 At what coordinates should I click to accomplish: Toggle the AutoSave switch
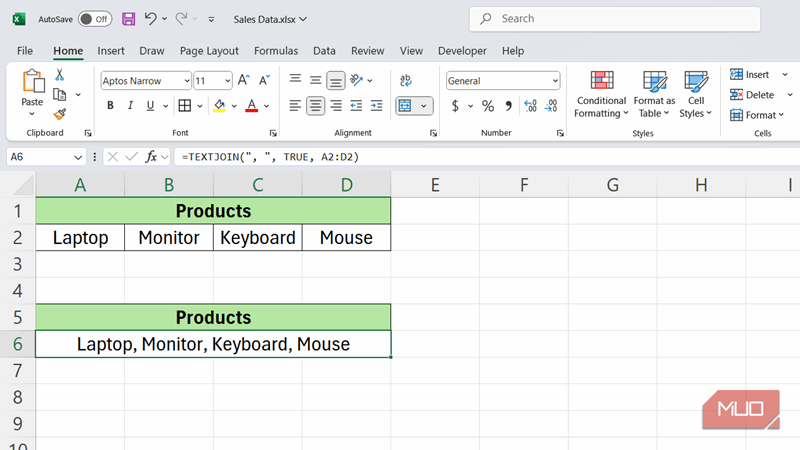(95, 19)
